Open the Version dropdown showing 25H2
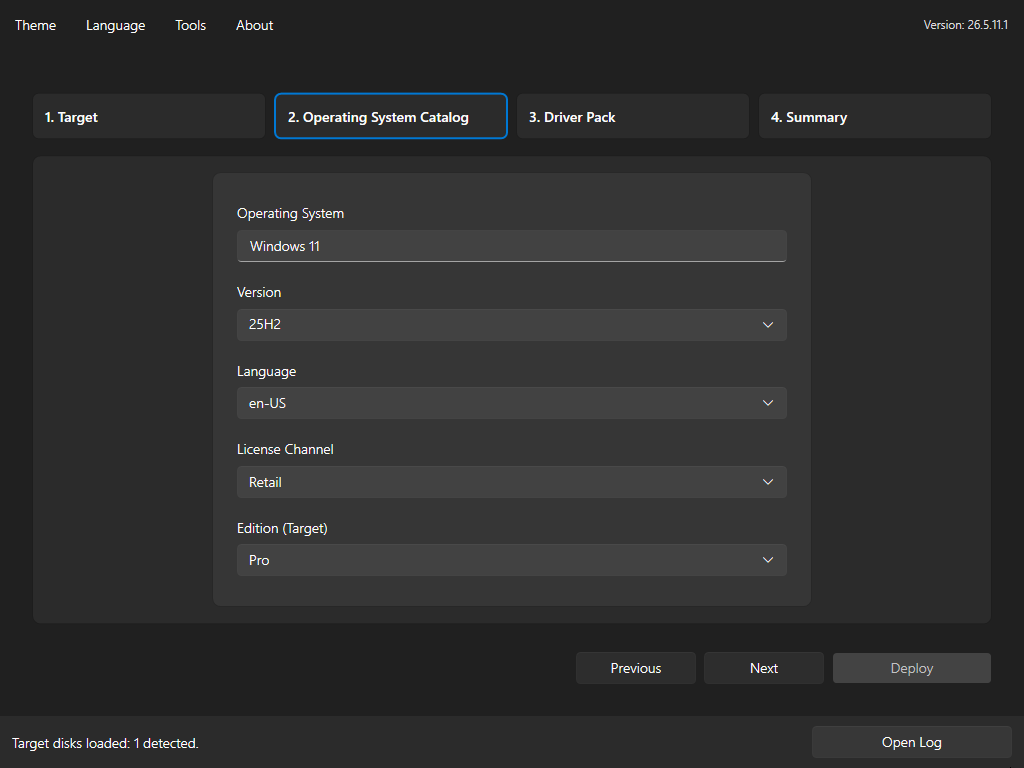Screen dimensions: 1024x768 511,325
